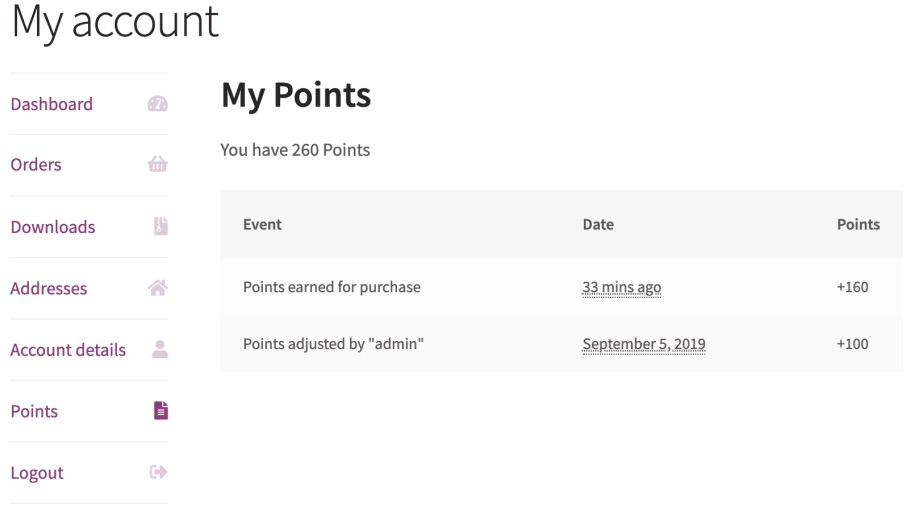Open the Dashboard menu link
This screenshot has height=514, width=908.
click(52, 104)
